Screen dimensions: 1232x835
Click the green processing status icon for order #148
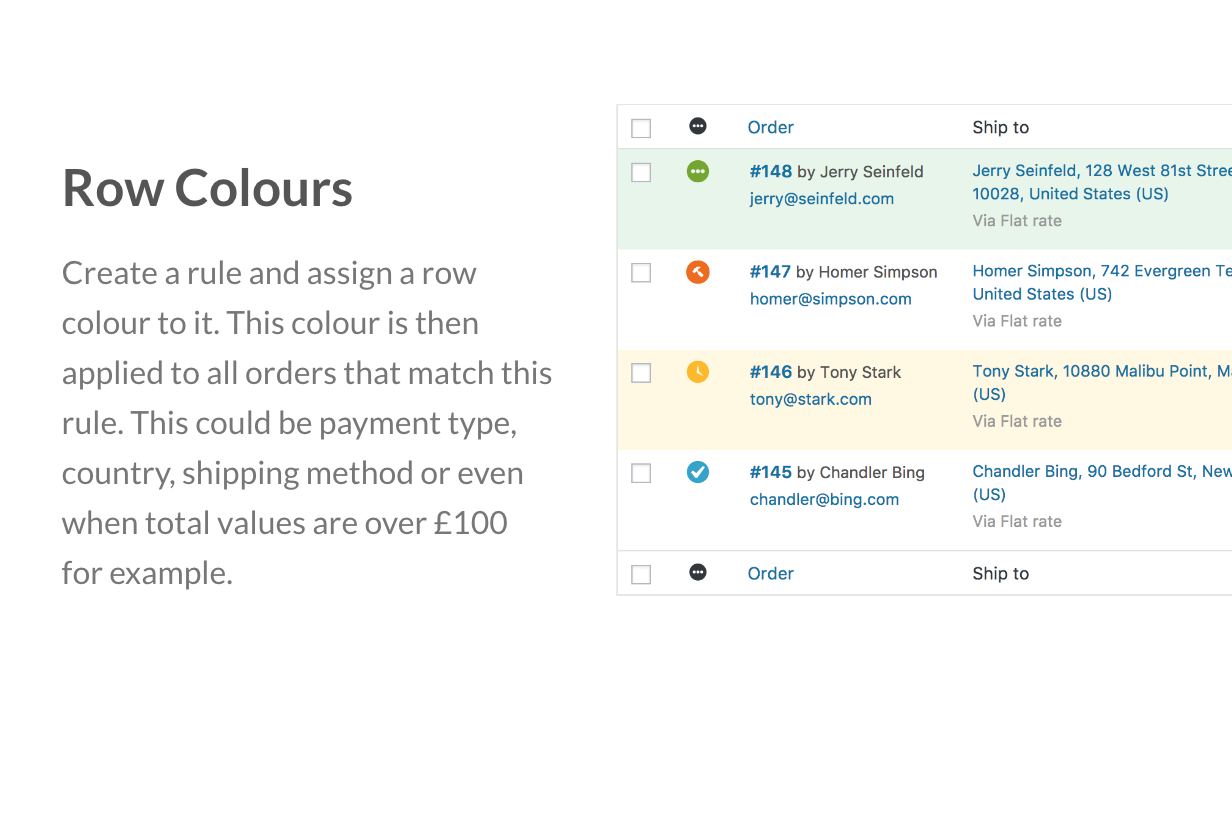698,171
